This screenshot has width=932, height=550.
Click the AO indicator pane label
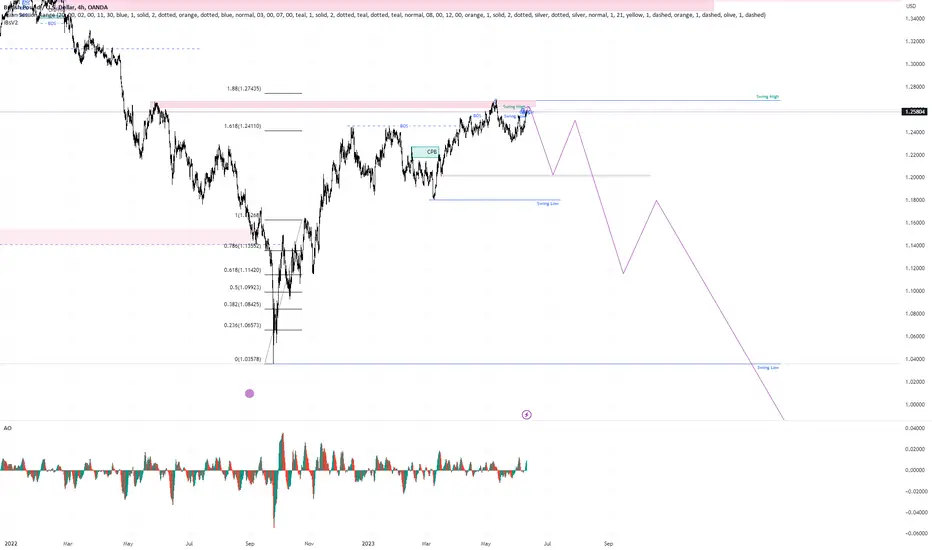tap(8, 428)
